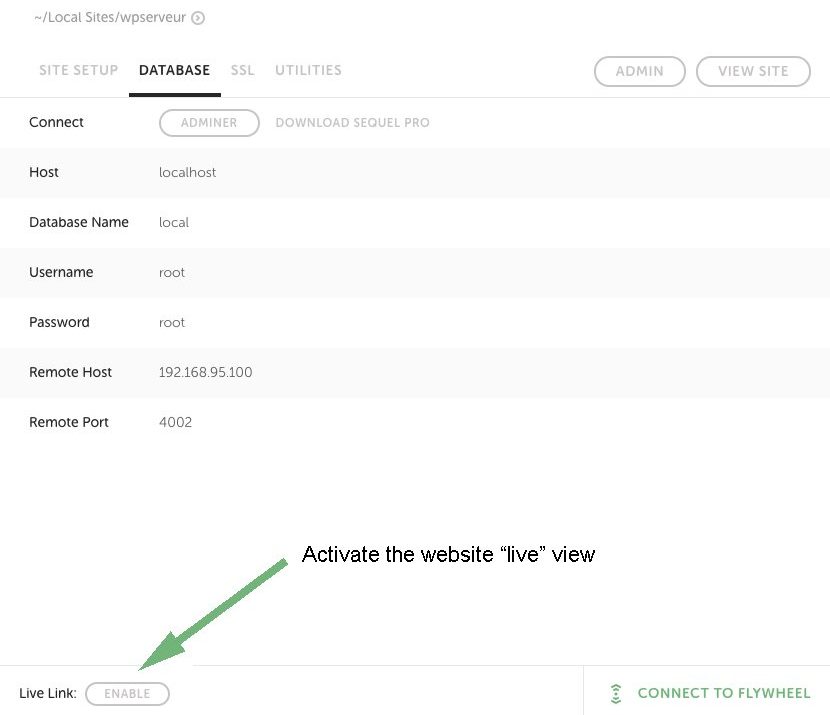This screenshot has height=715, width=830.
Task: Select the Remote Port value 4002
Action: [175, 423]
